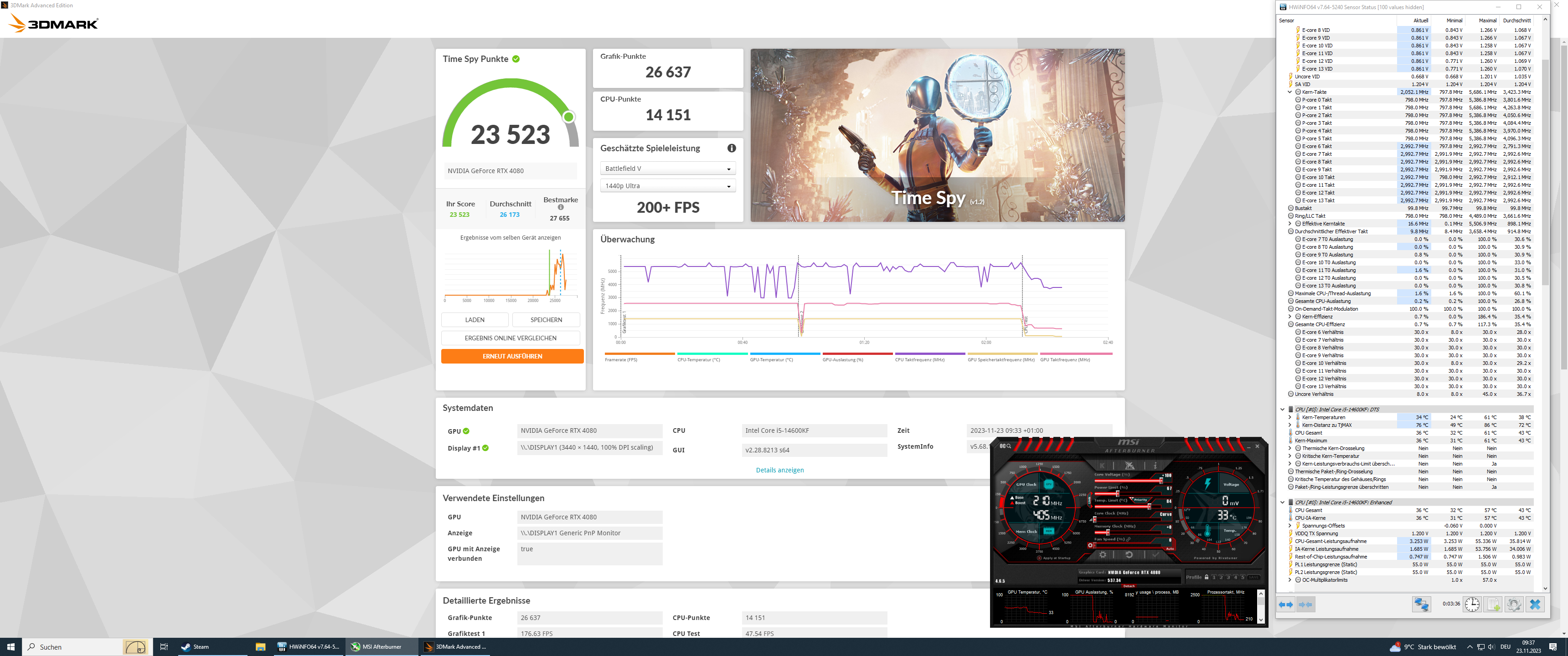Image resolution: width=1568 pixels, height=656 pixels.
Task: Open the 1440p Ultra resolution dropdown
Action: [x=668, y=186]
